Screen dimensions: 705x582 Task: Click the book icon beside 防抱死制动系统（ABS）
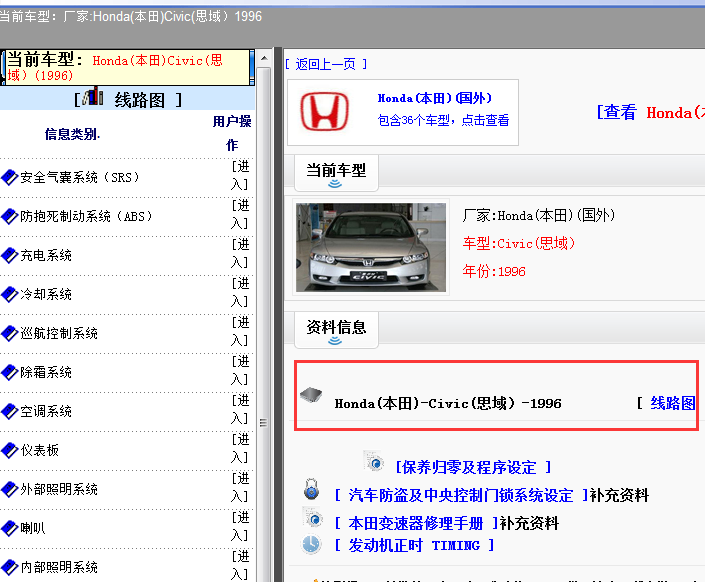coord(9,216)
